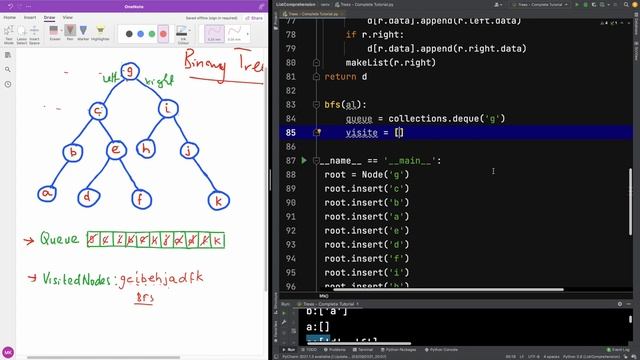
Task: Click the Saved offline sign in message
Action: [211, 18]
